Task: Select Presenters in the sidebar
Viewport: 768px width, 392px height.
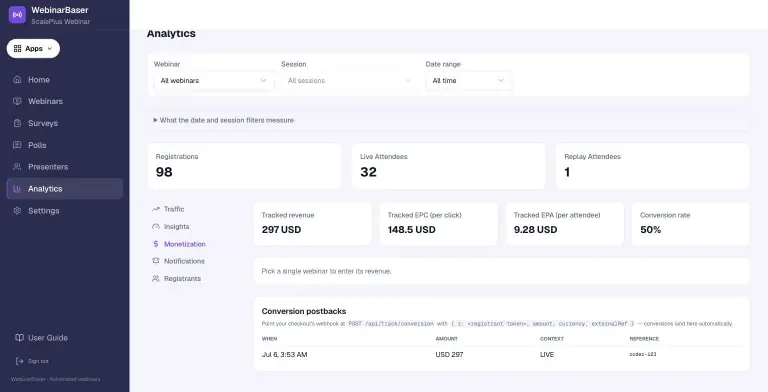Action: (x=65, y=167)
